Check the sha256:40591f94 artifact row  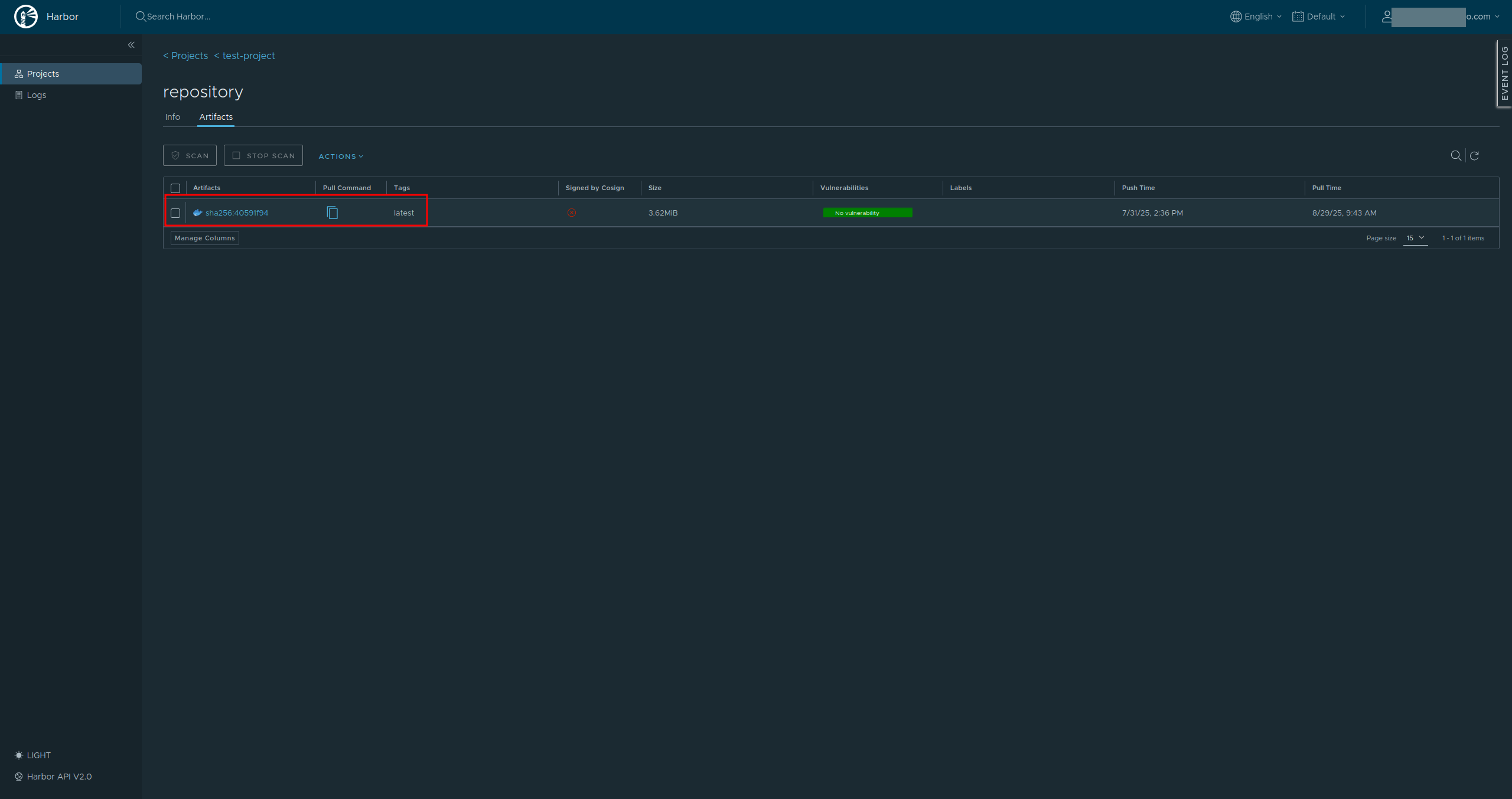point(175,213)
